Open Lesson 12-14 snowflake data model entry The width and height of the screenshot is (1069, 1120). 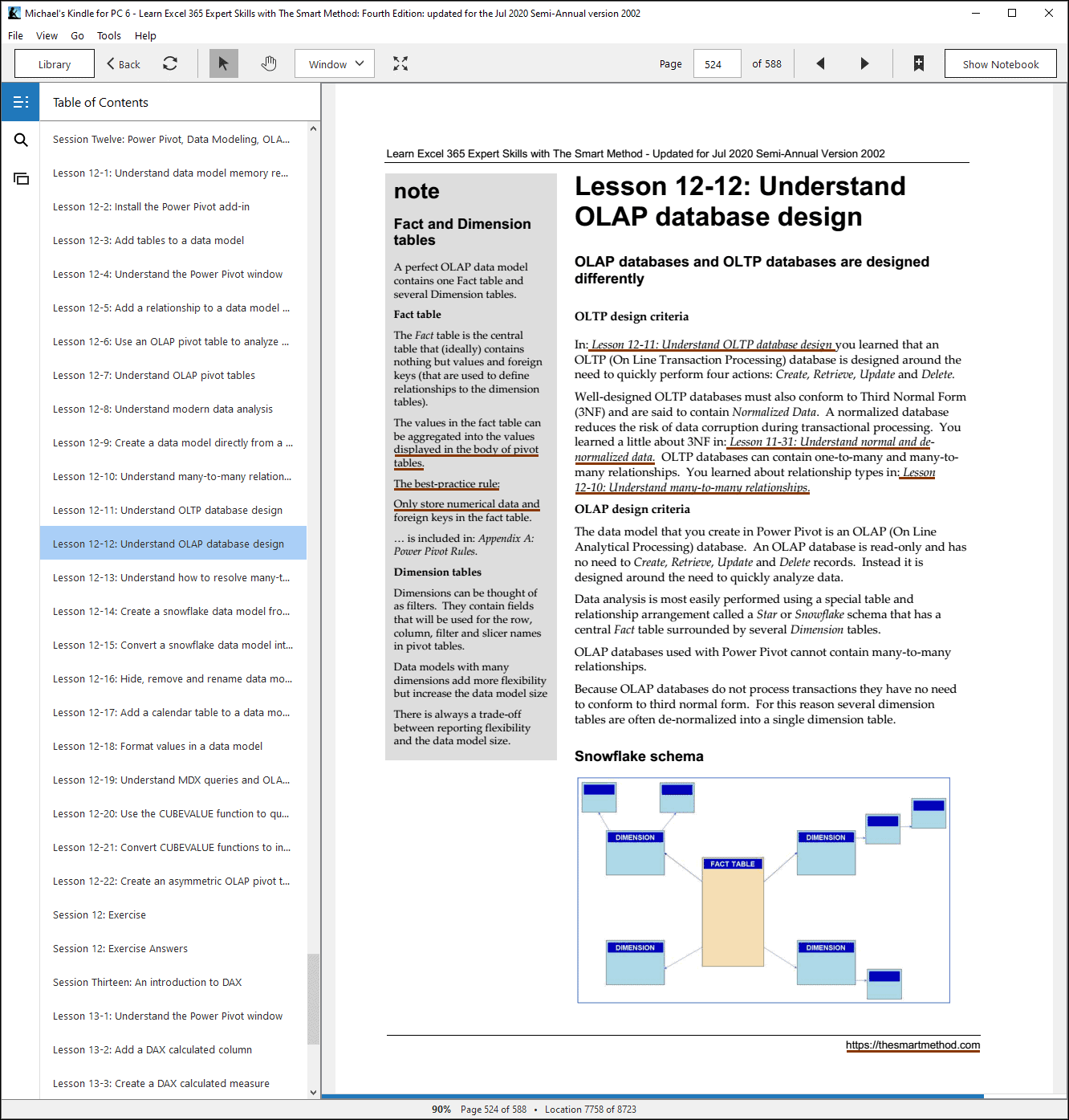point(173,611)
